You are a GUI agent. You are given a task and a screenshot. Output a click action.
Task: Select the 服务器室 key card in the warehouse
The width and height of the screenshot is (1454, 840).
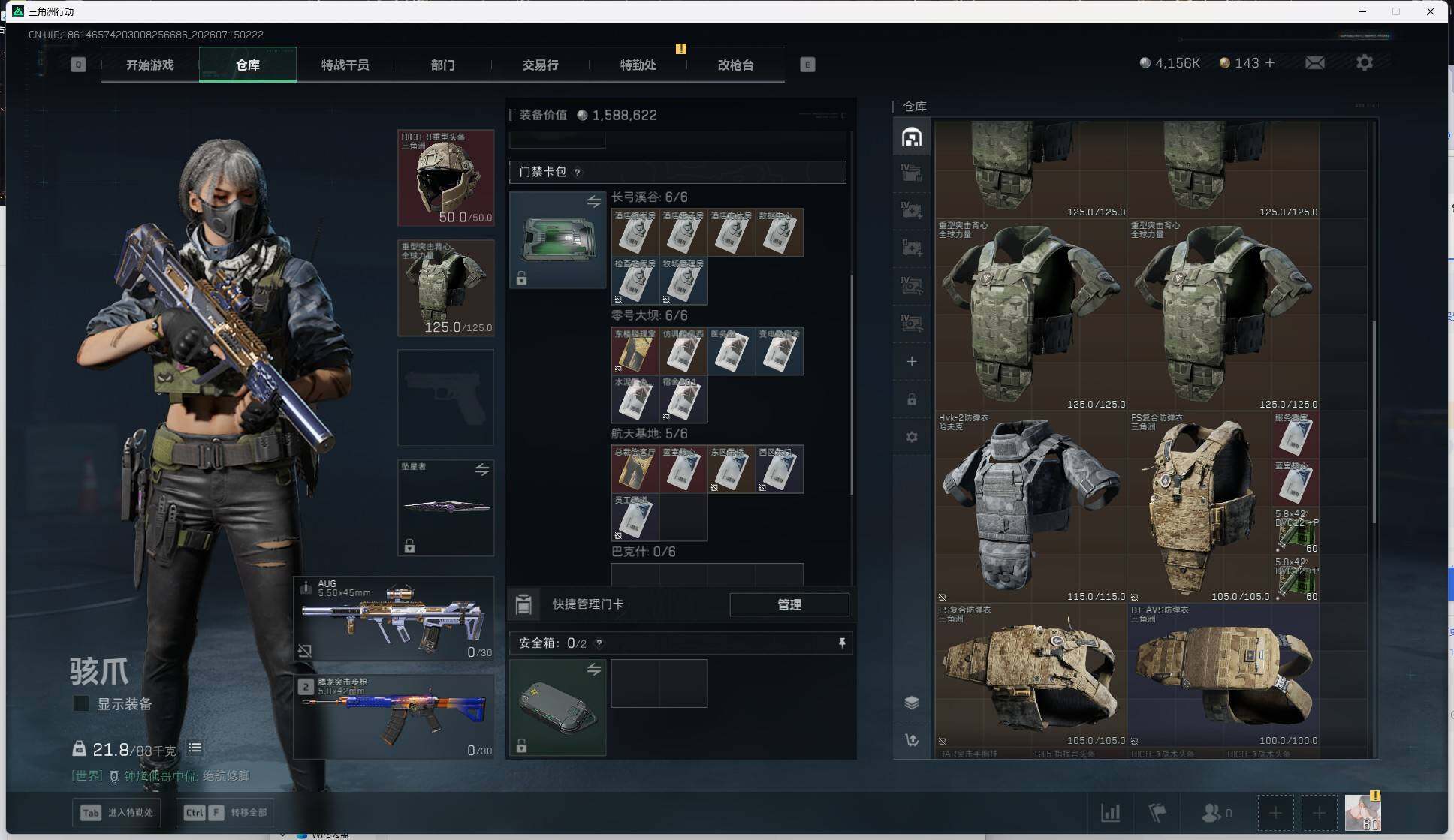click(x=1296, y=435)
